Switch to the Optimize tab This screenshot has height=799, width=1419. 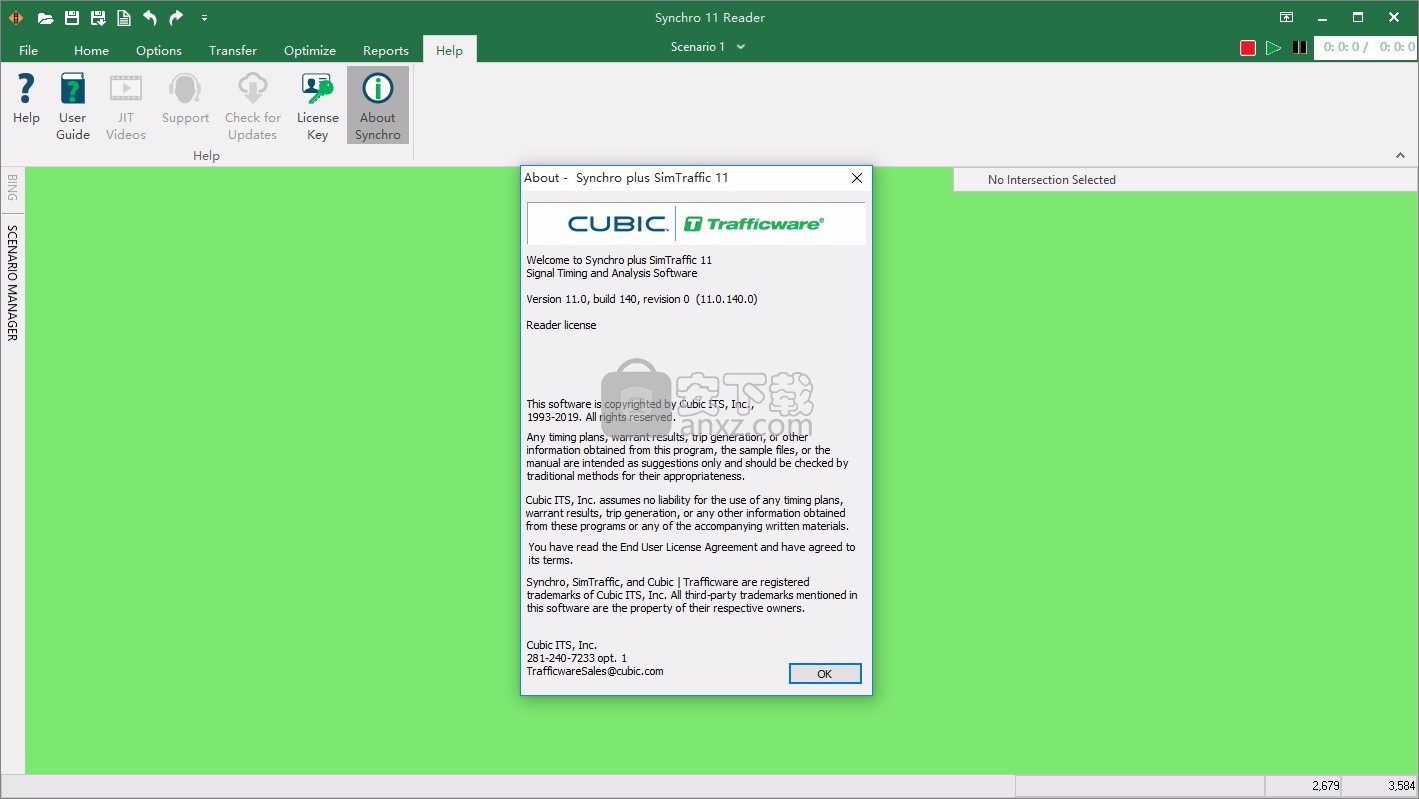point(310,50)
